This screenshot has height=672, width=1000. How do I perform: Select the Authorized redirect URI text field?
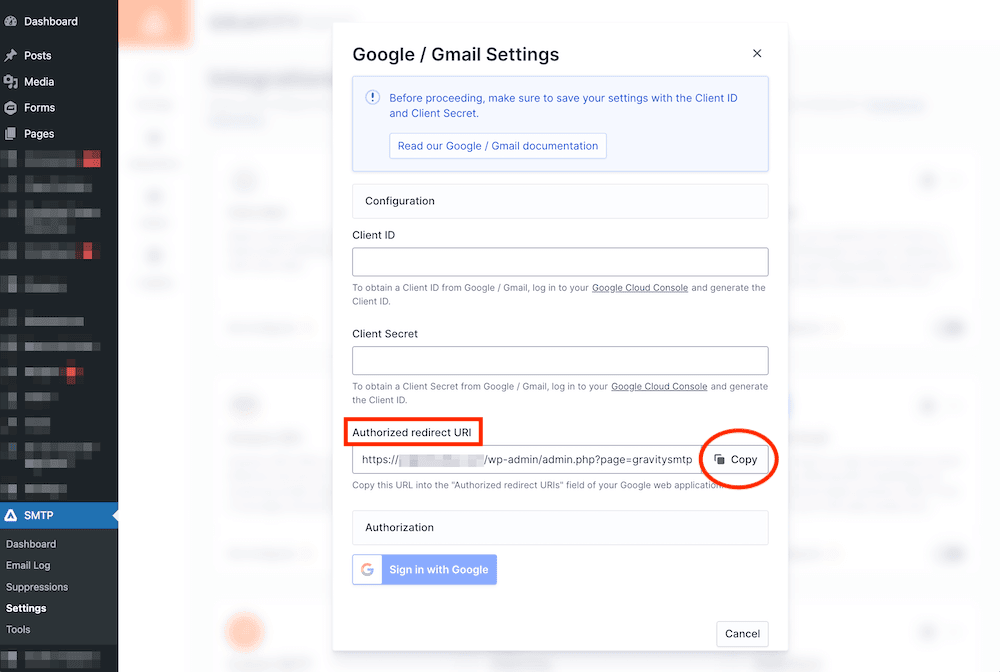[526, 459]
